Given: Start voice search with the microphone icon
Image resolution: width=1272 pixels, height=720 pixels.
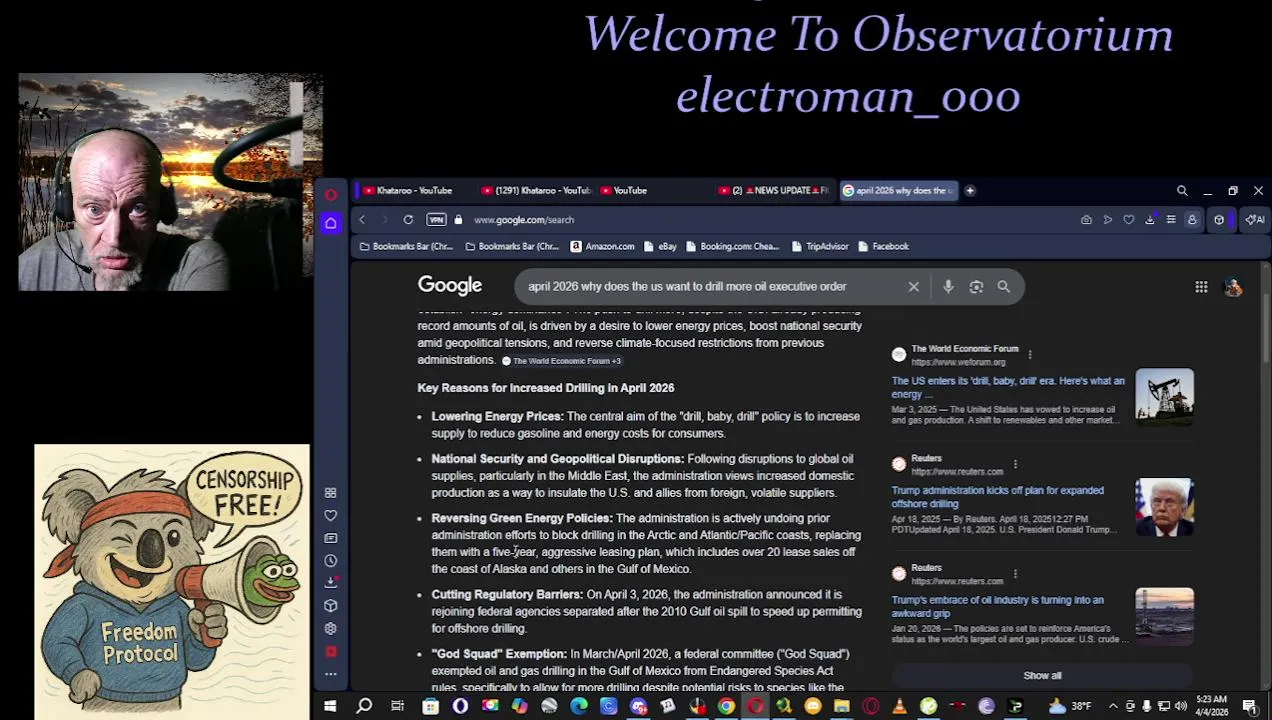Looking at the screenshot, I should [x=948, y=287].
